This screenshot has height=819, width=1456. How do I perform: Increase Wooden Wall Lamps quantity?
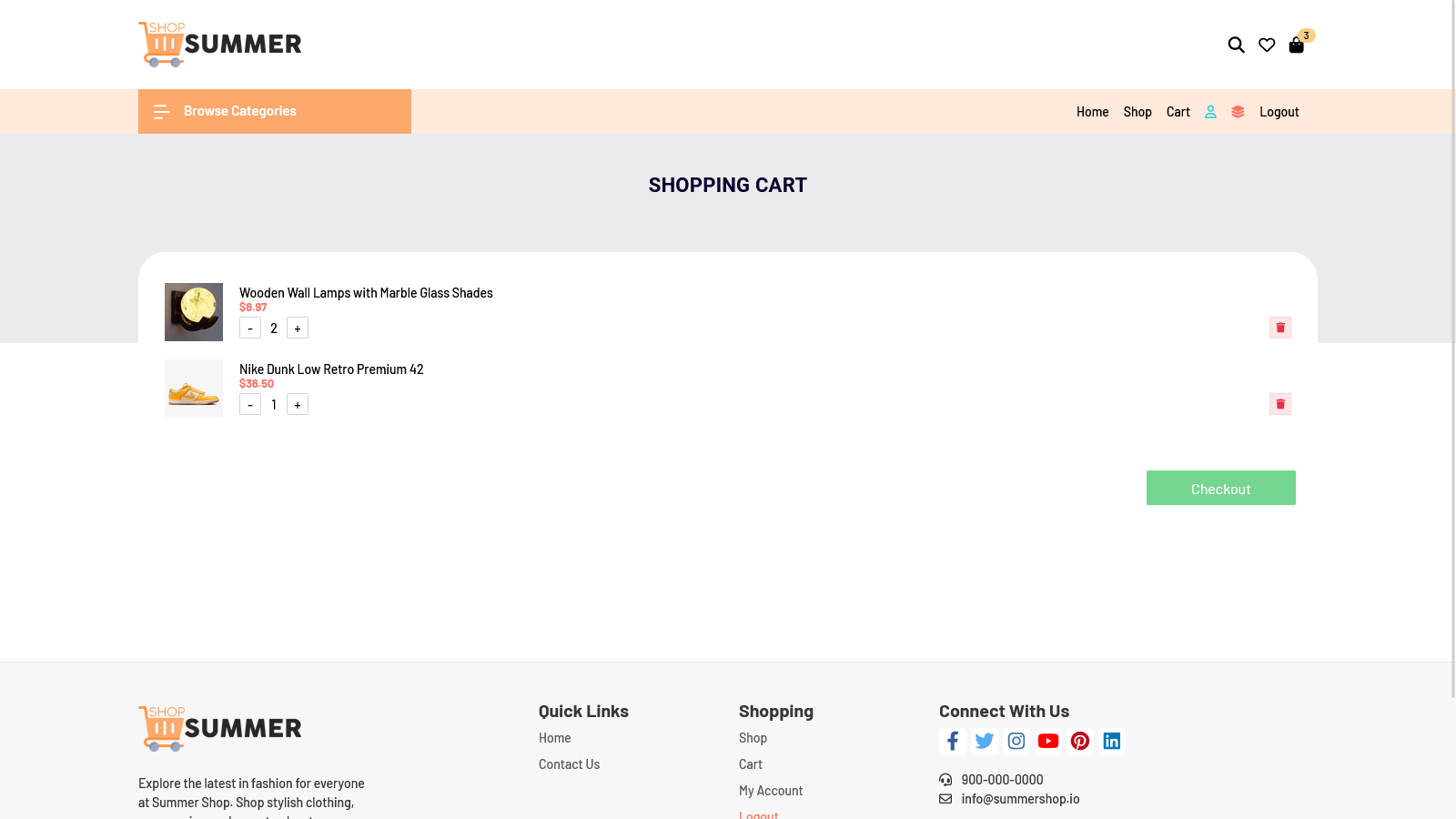pyautogui.click(x=298, y=329)
